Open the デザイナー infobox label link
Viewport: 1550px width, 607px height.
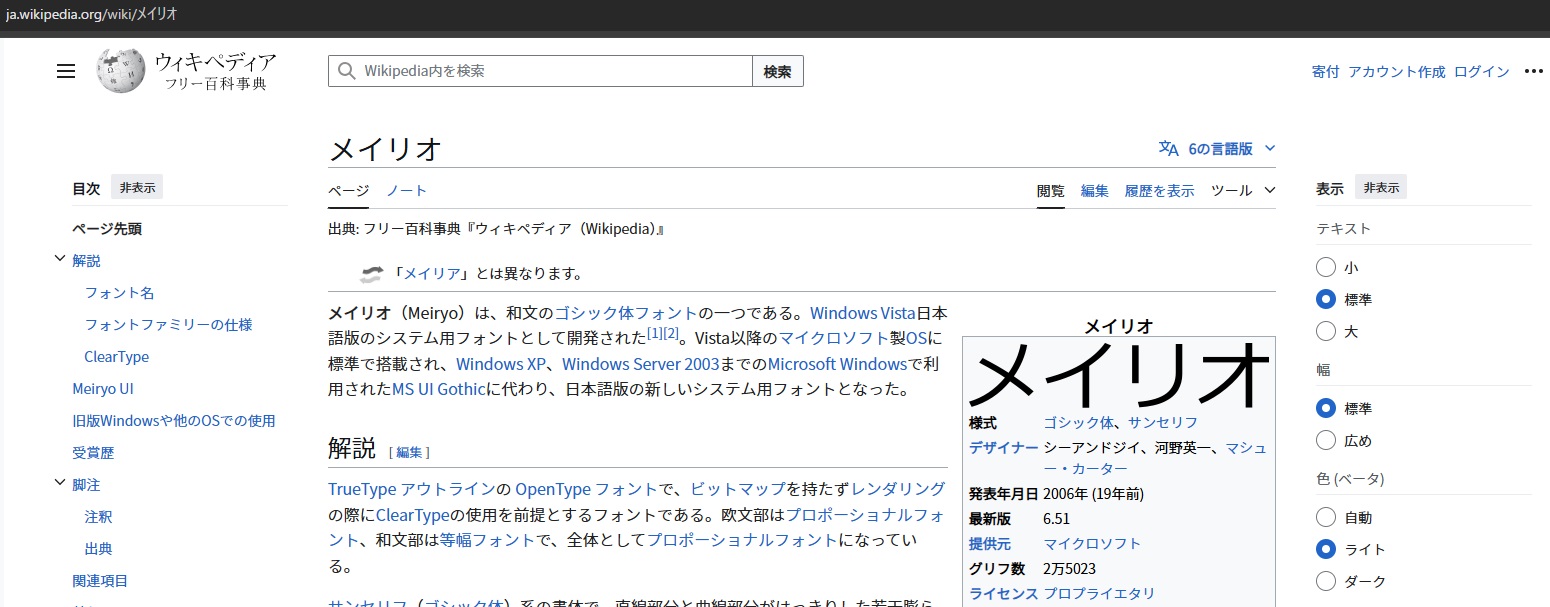click(1003, 447)
